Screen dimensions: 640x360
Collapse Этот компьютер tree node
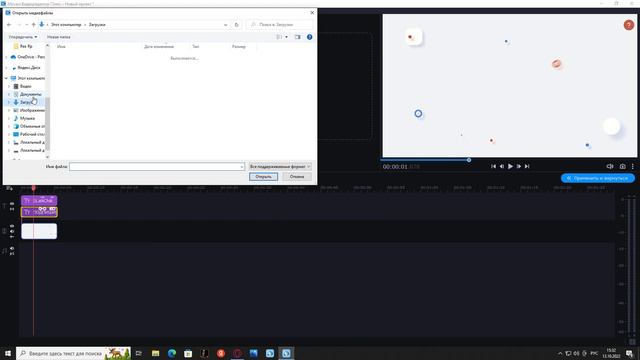tap(6, 78)
